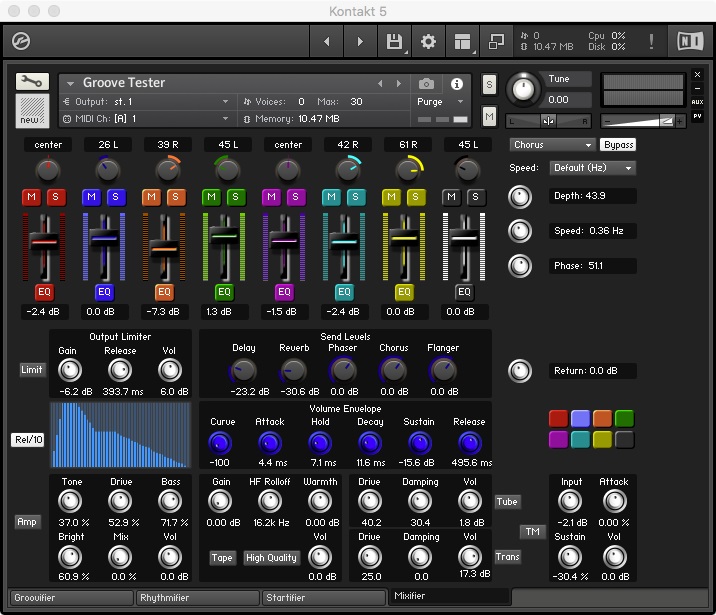
Task: Open the save floppy disk menu
Action: pyautogui.click(x=394, y=42)
